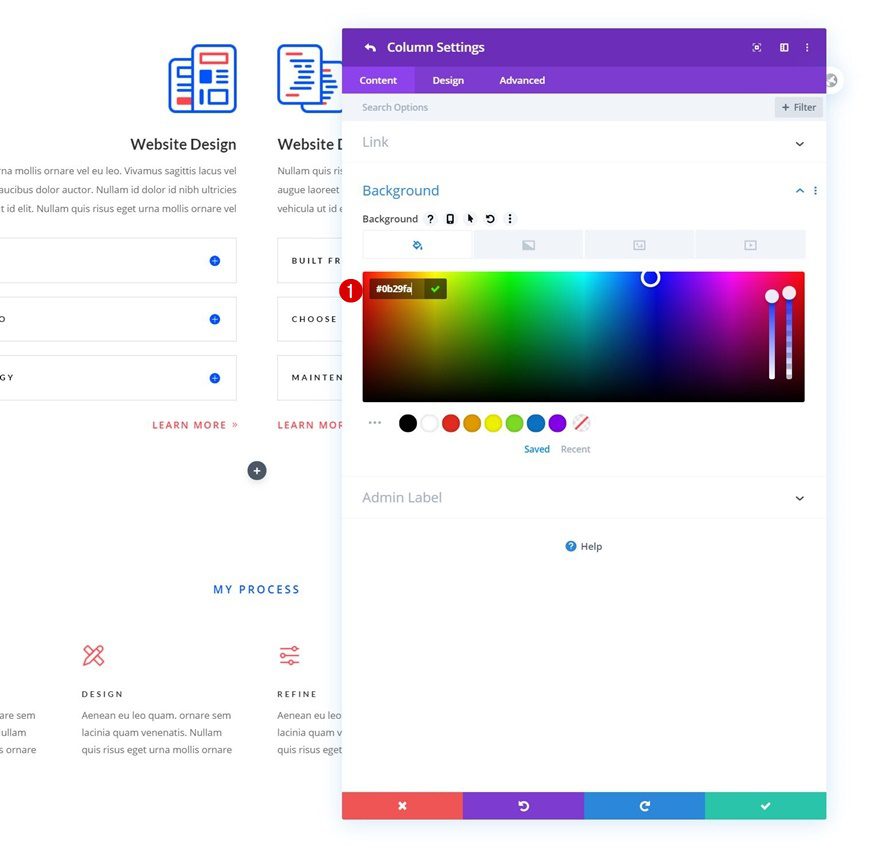This screenshot has width=880, height=860.
Task: Click the #0b29fa hex color input
Action: [x=397, y=289]
